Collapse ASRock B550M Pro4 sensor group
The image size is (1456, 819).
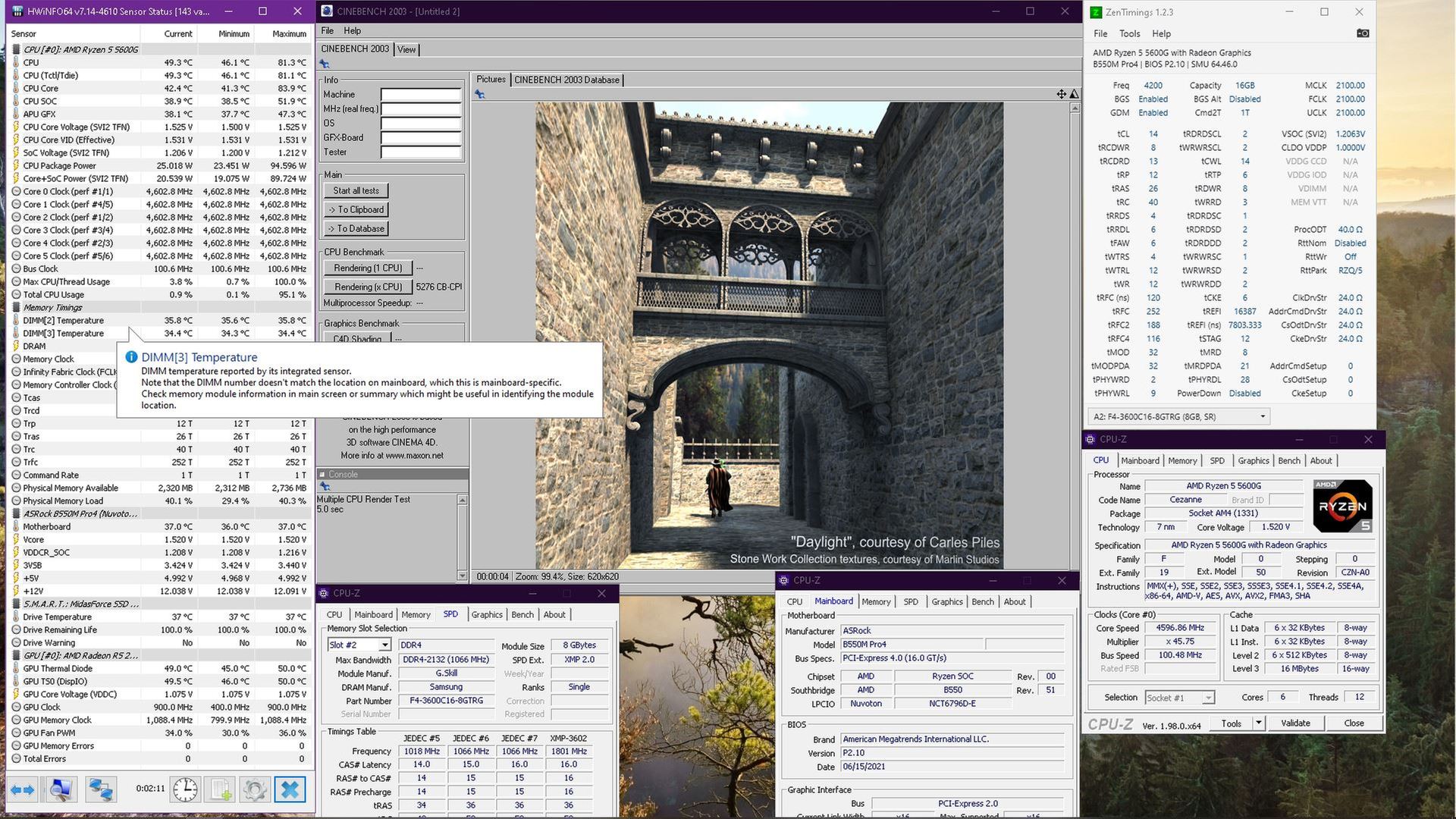pos(17,513)
